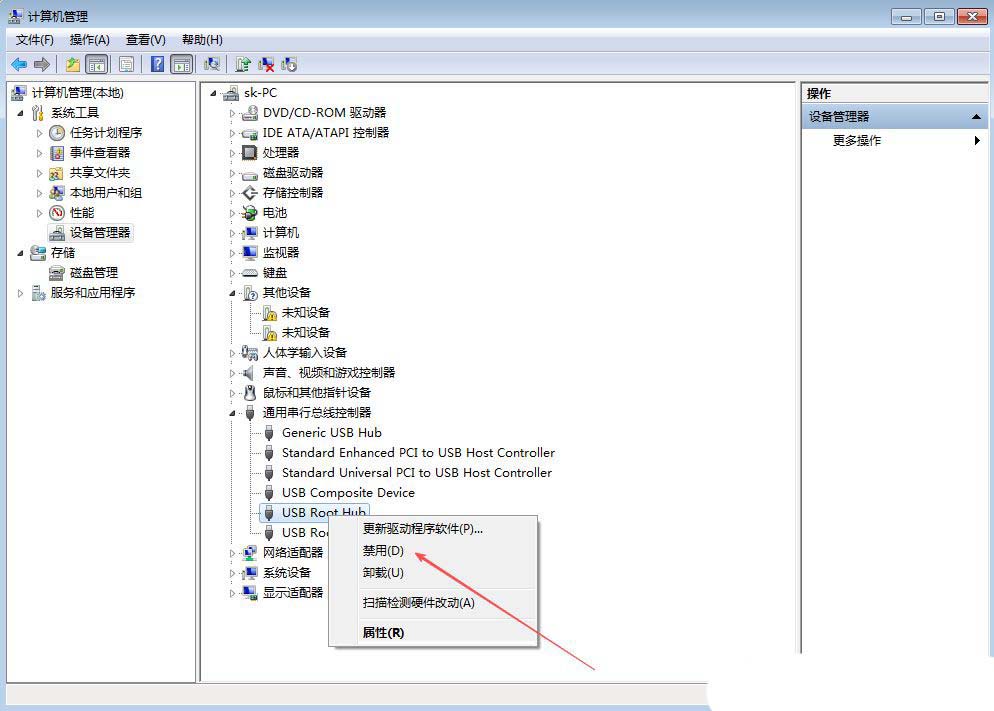Select 禁用(D) in the context menu

pyautogui.click(x=383, y=551)
